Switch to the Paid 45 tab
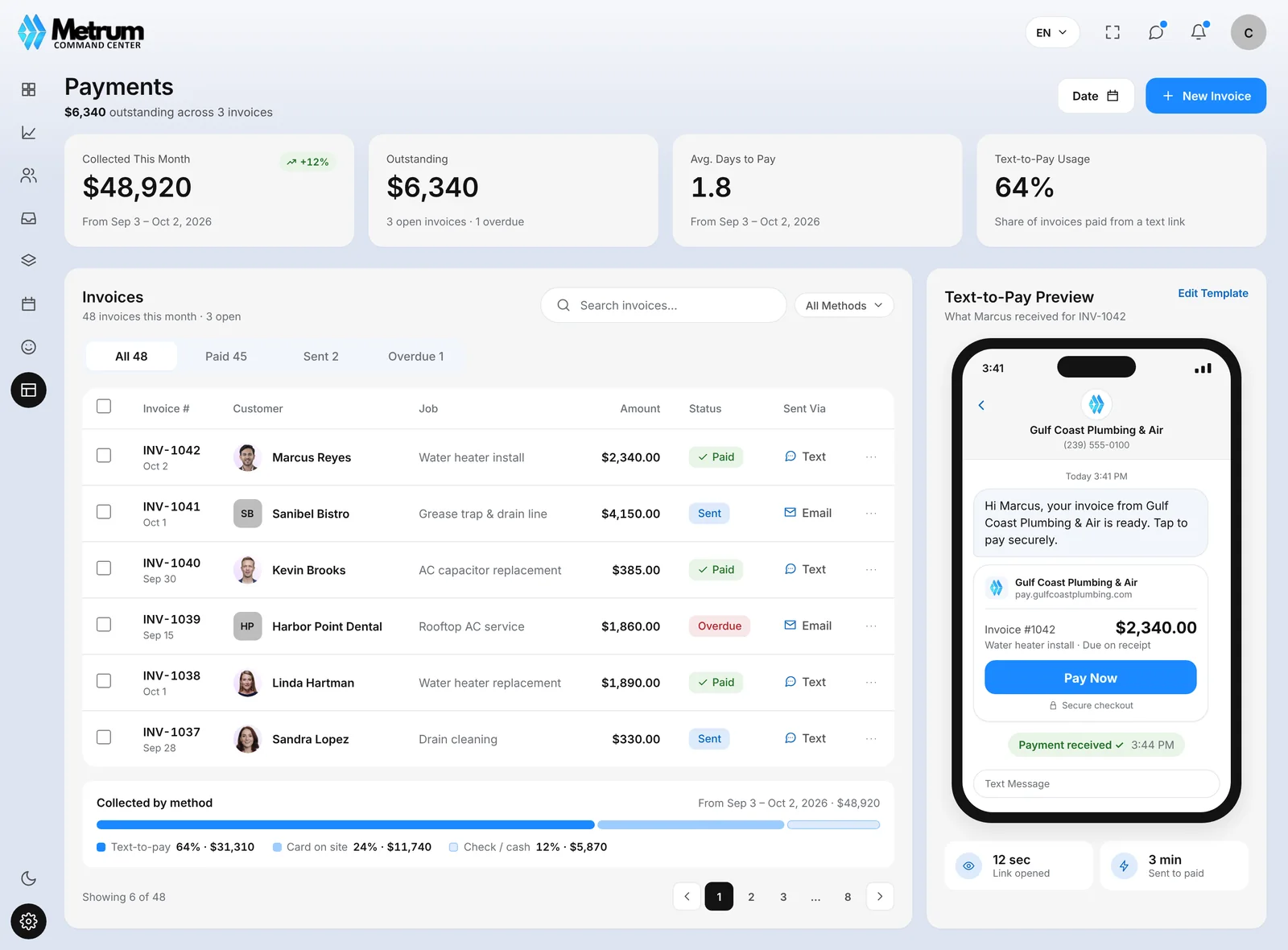Image resolution: width=1288 pixels, height=950 pixels. (x=226, y=356)
